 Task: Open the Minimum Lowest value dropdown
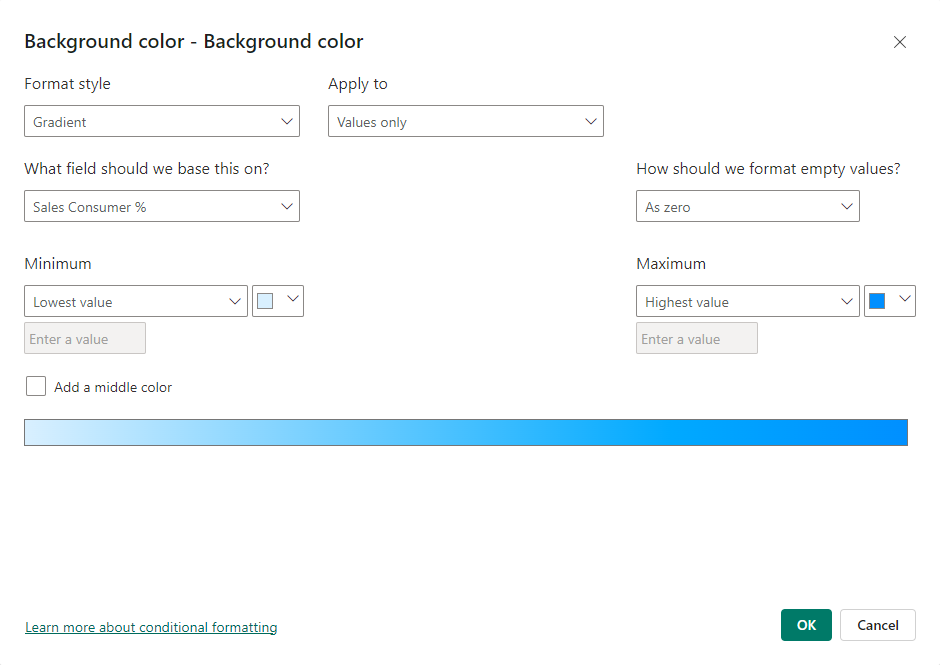135,301
